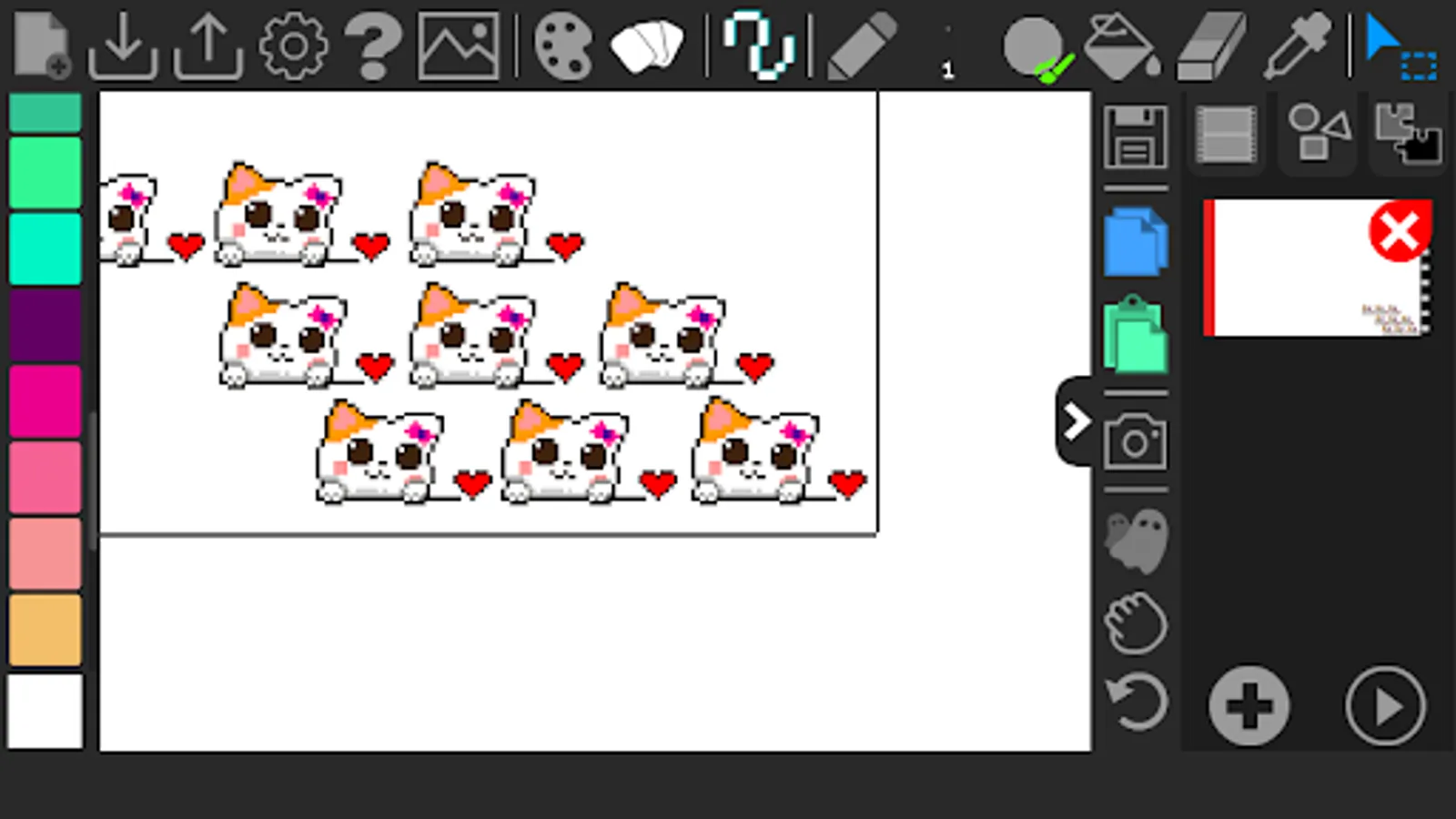Screen dimensions: 1456x819
Task: Pick the white color swatch
Action: [45, 711]
